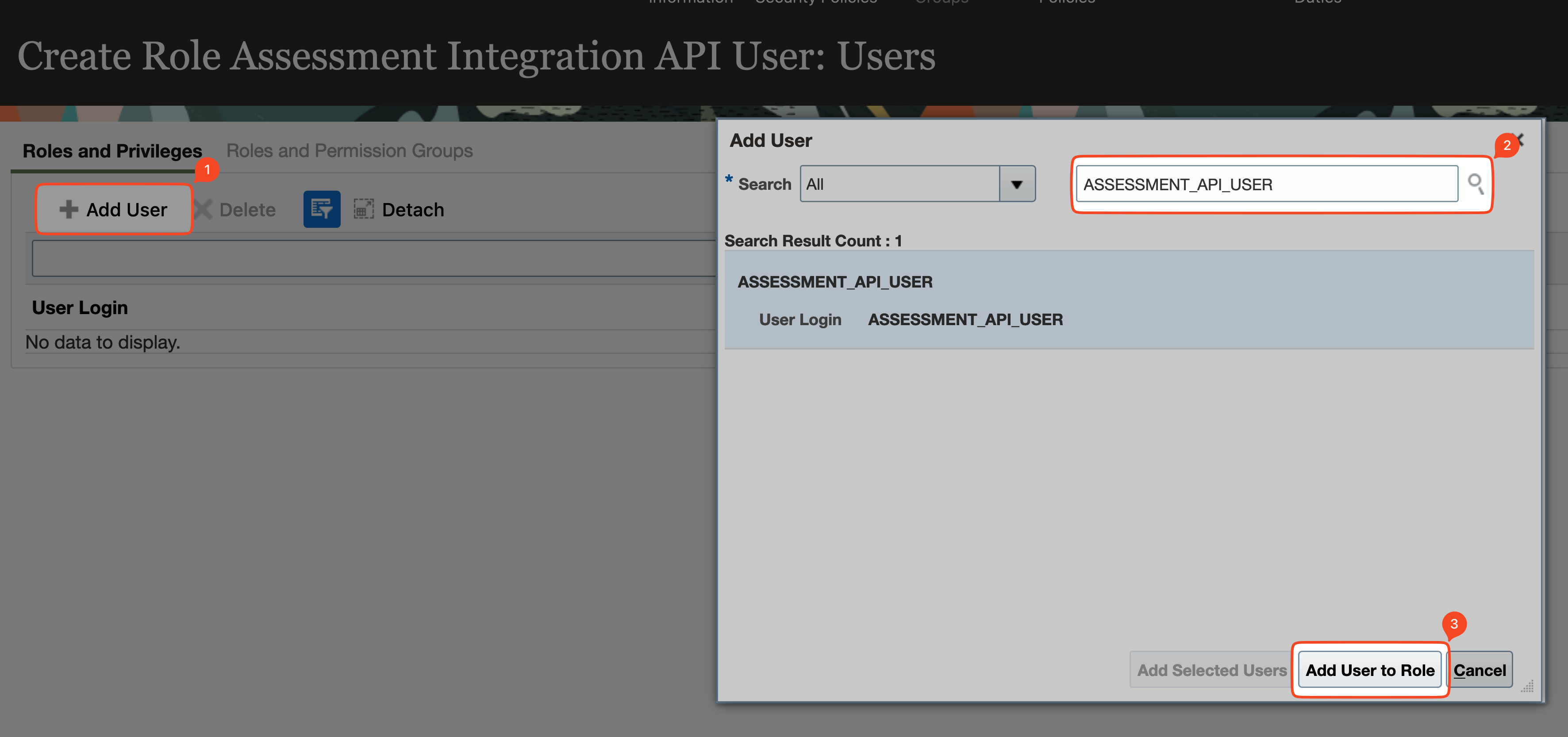Expand the Search dropdown arrow
Viewport: 1568px width, 737px height.
coord(1017,184)
